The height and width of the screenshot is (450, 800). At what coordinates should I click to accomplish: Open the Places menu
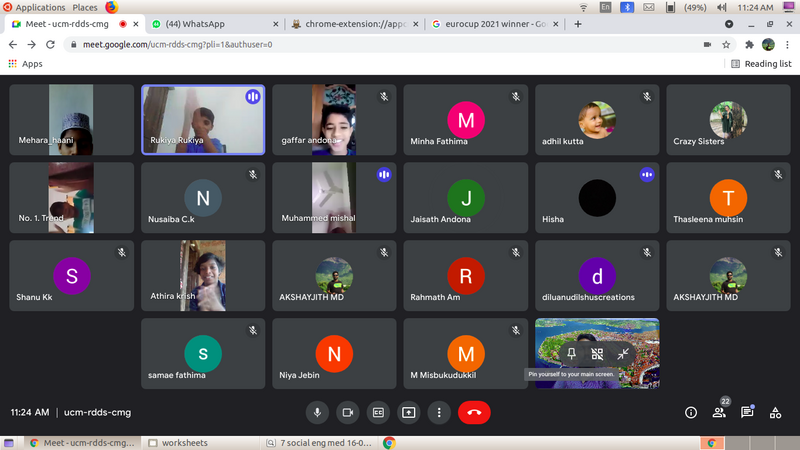85,7
